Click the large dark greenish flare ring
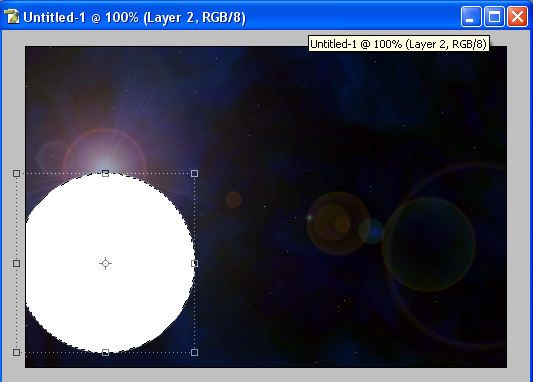This screenshot has width=533, height=382. (429, 244)
